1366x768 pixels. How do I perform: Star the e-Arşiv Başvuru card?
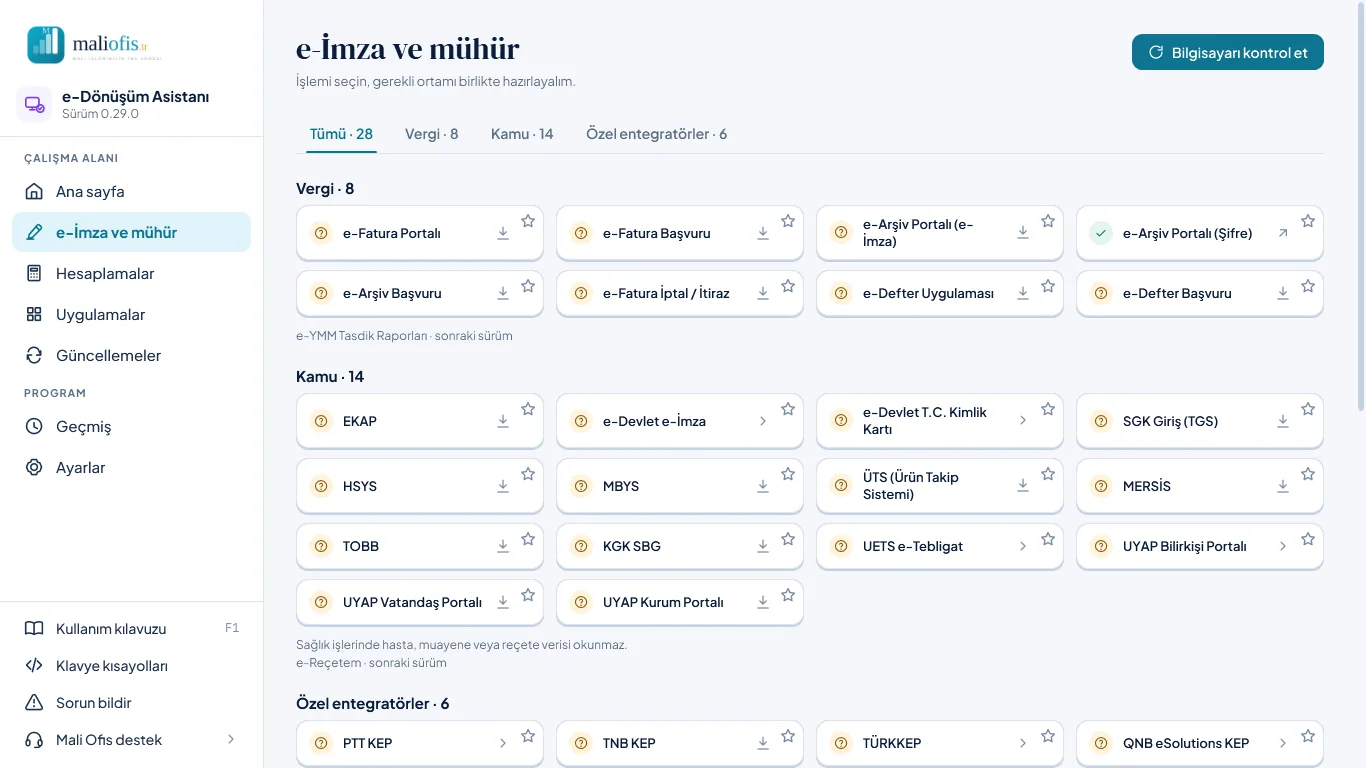click(x=528, y=286)
